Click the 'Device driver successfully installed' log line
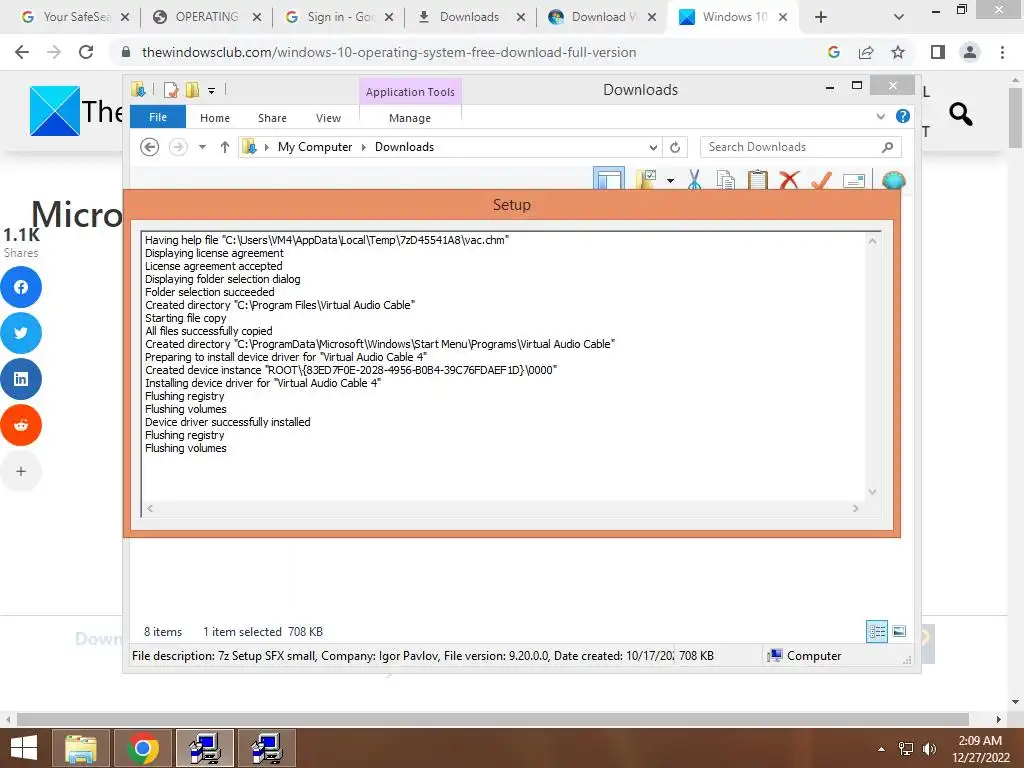 click(227, 422)
